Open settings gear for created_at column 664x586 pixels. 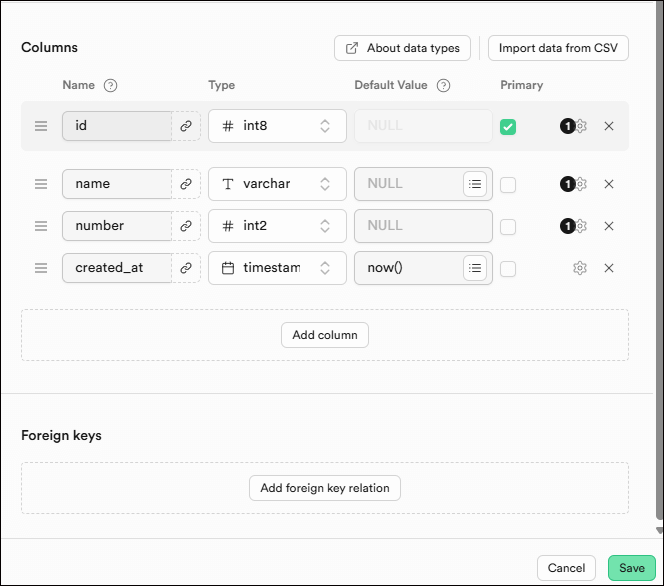pyautogui.click(x=580, y=268)
